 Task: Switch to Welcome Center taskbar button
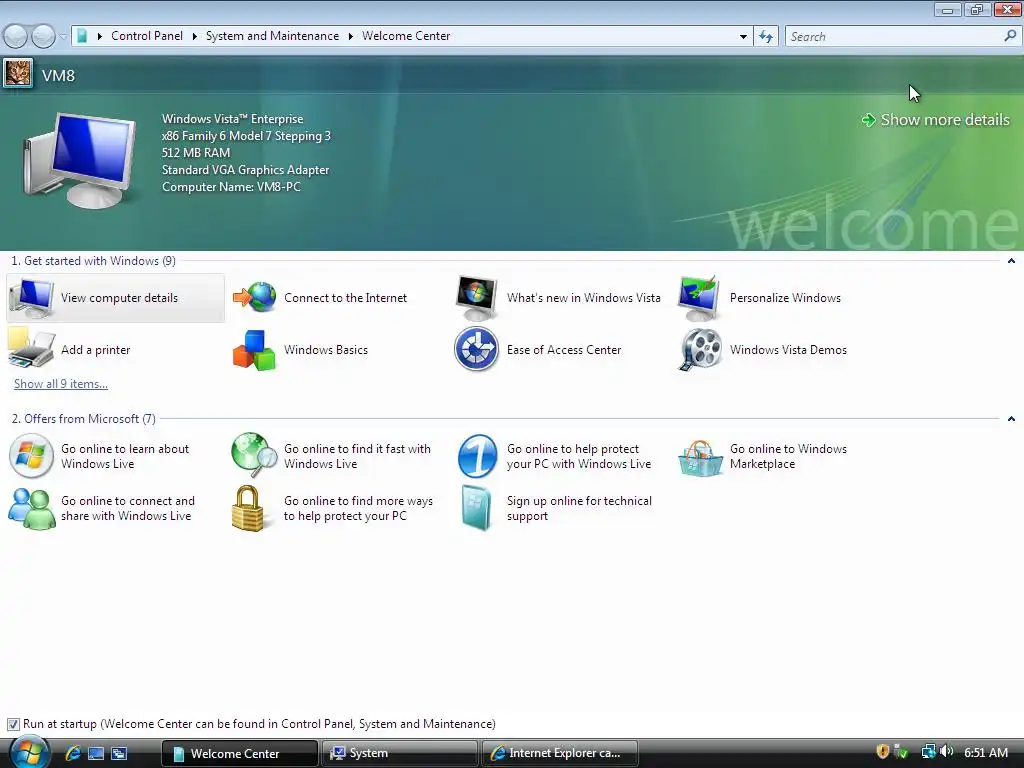click(x=240, y=753)
